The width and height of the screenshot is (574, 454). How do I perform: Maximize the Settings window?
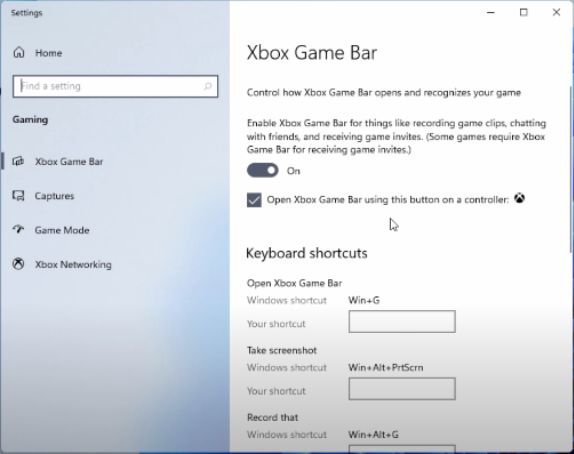523,12
